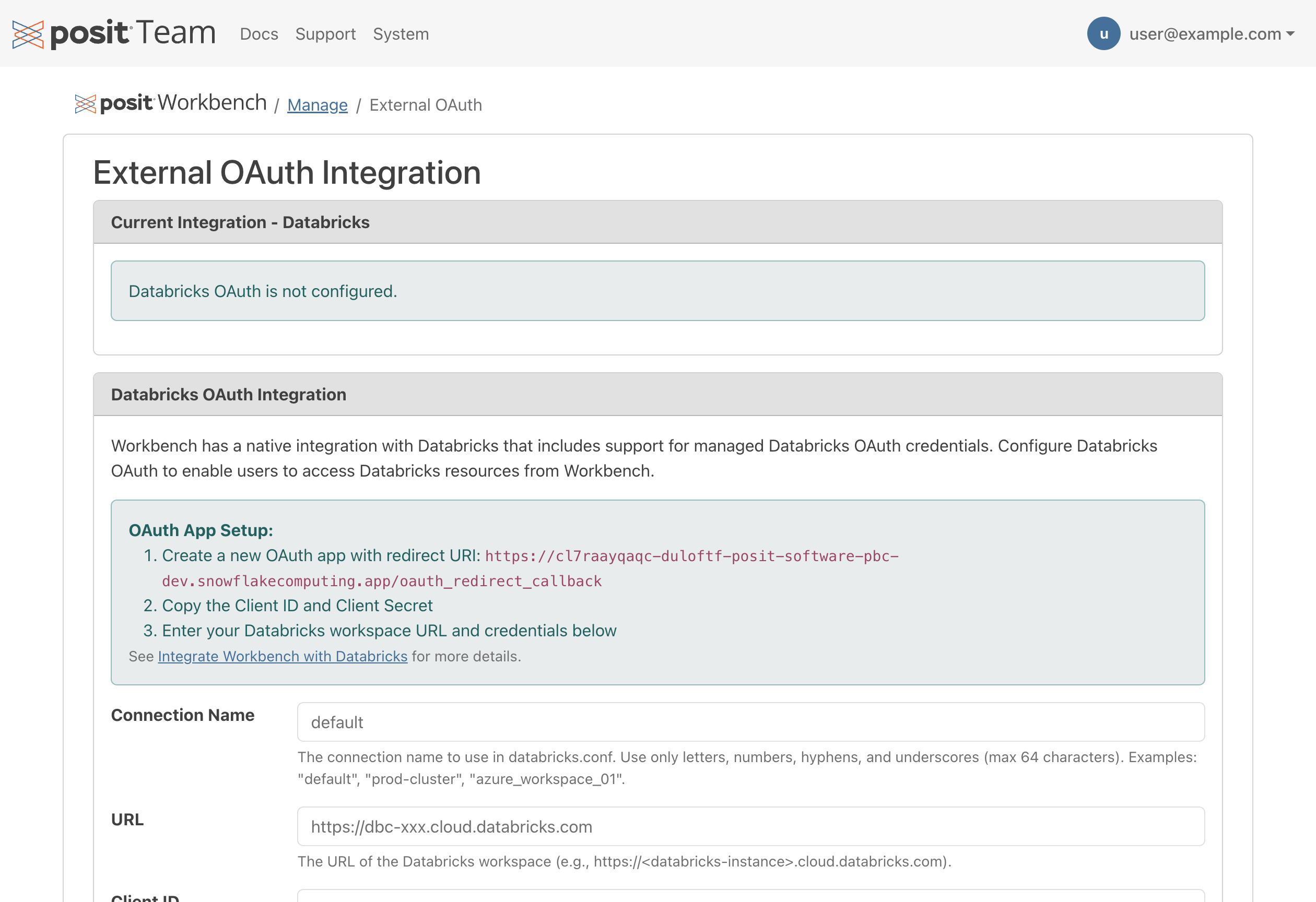
Task: Click the Client ID input field
Action: [750, 896]
